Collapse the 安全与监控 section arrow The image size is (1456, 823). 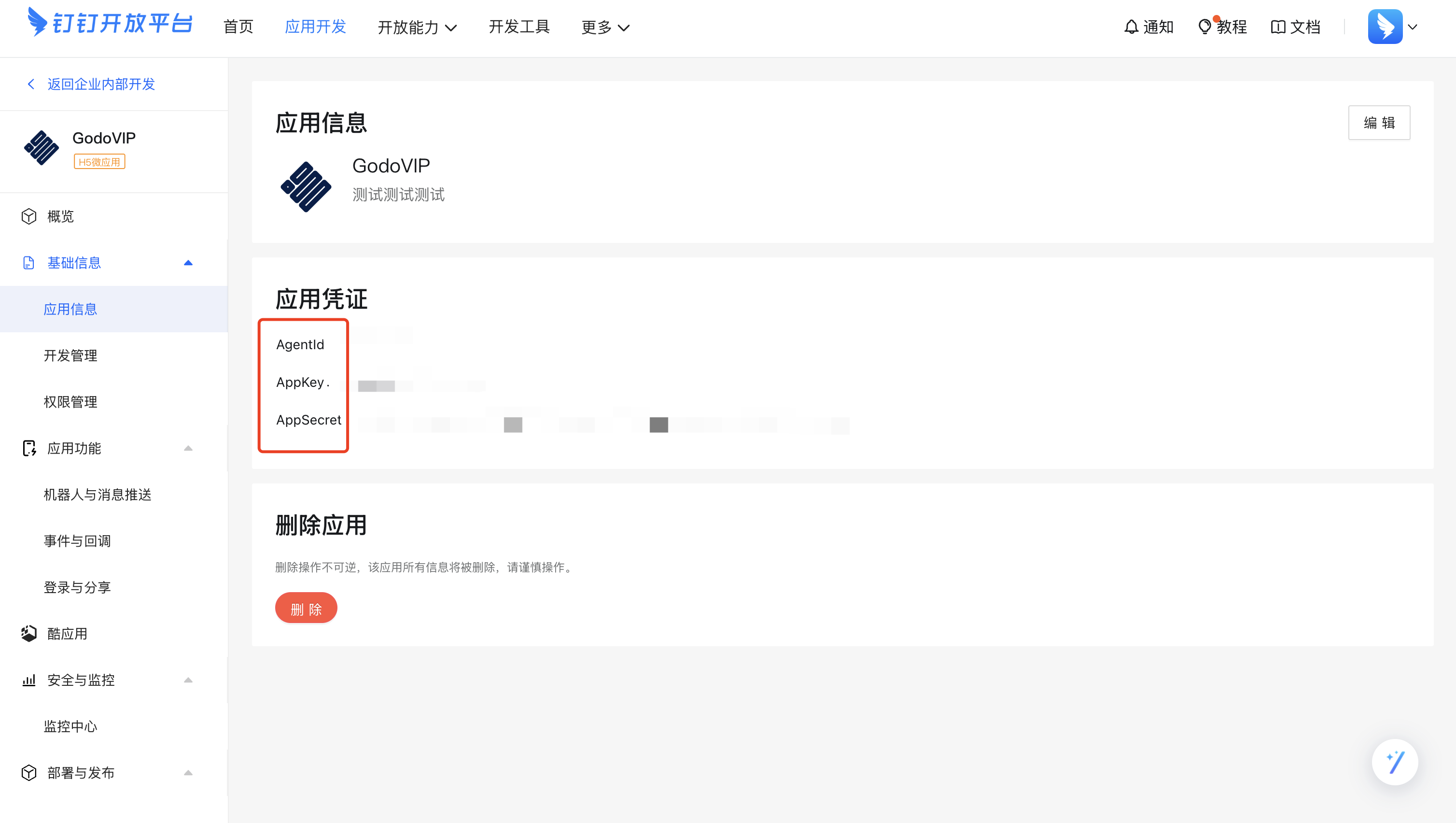point(188,680)
